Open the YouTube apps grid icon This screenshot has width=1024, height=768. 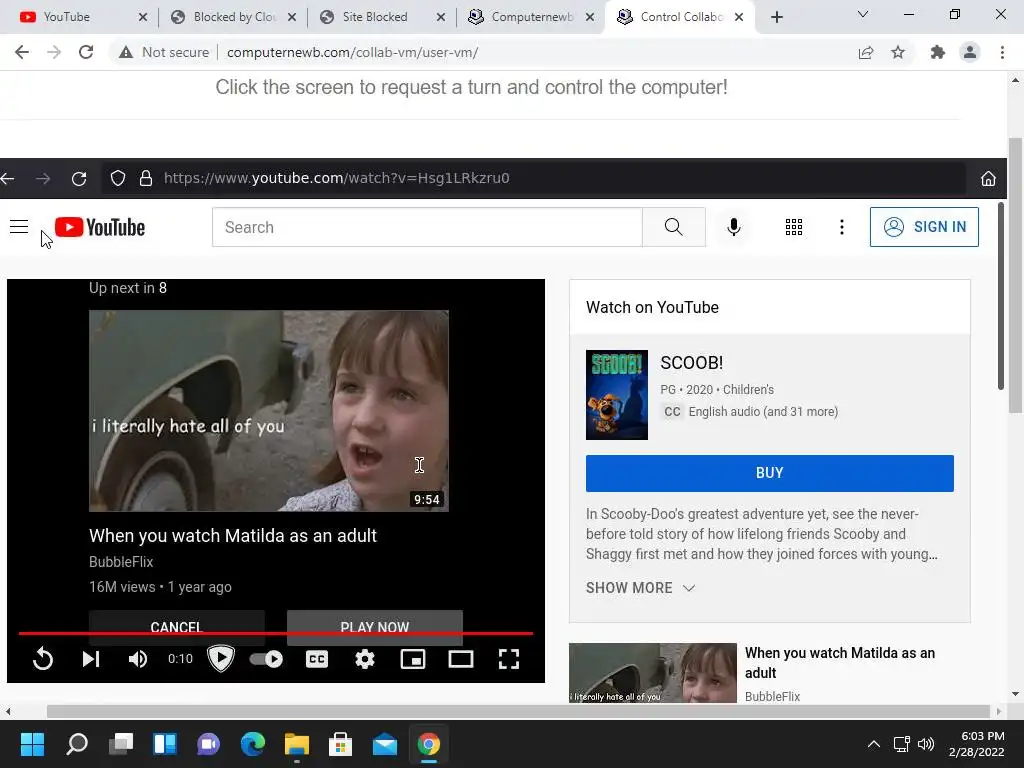794,227
